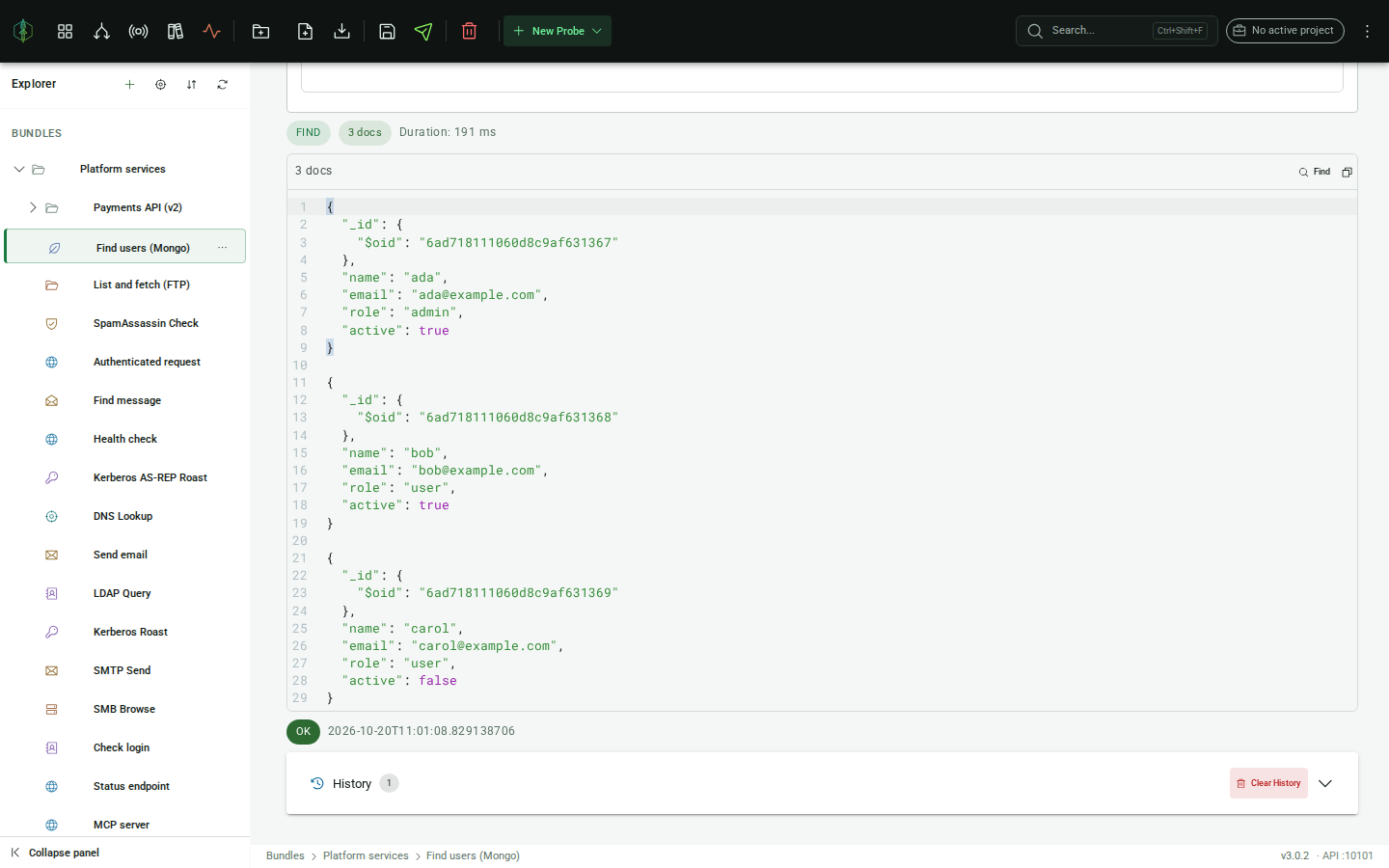Click the branch/merge flows icon
Viewport: 1389px width, 868px height.
click(x=101, y=31)
